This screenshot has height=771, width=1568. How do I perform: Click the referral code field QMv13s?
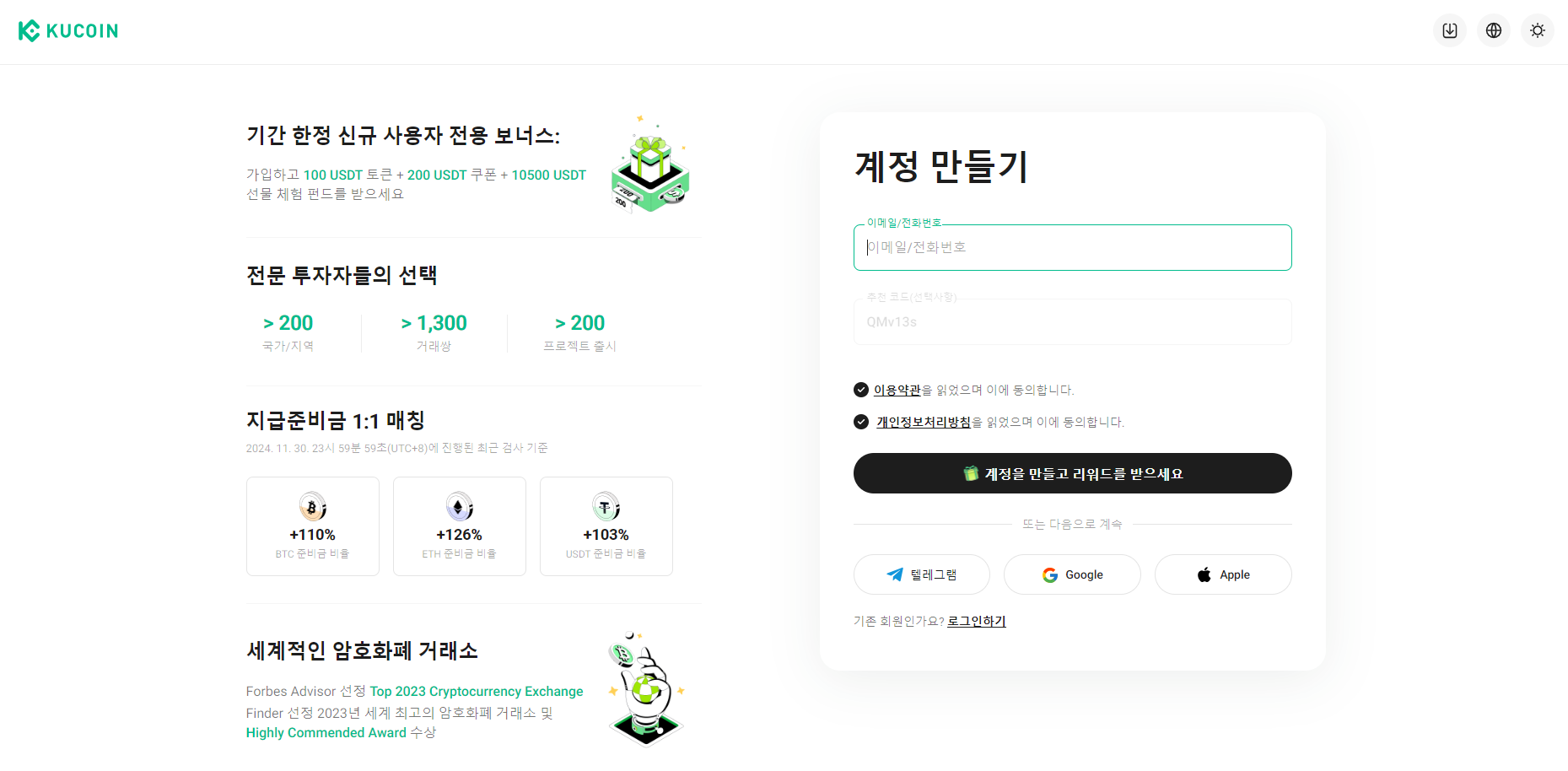1073,321
